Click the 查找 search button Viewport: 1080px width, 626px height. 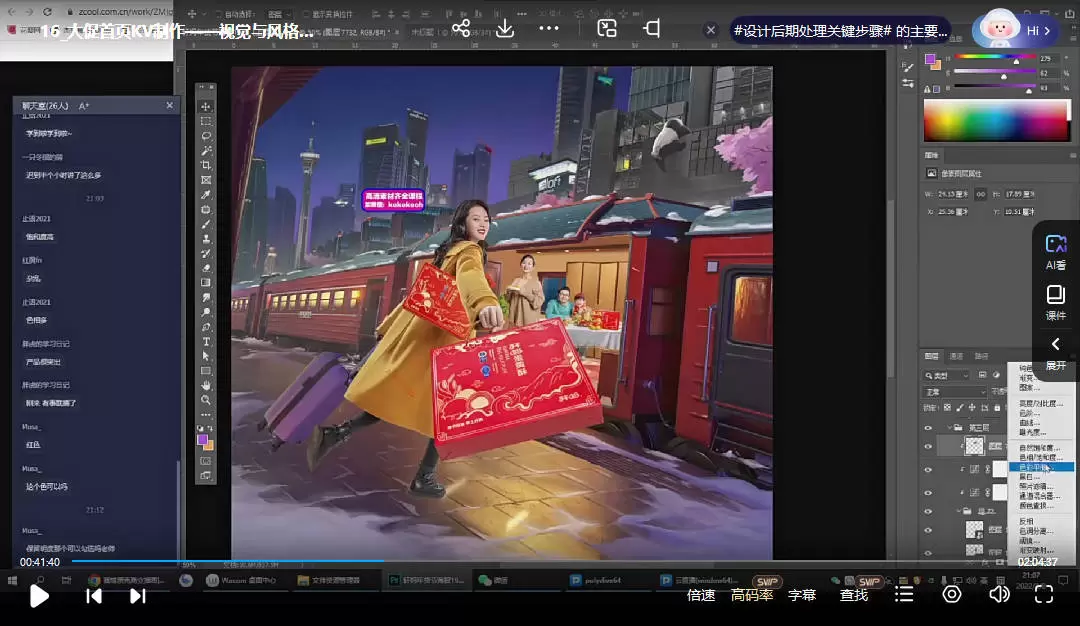coord(854,595)
